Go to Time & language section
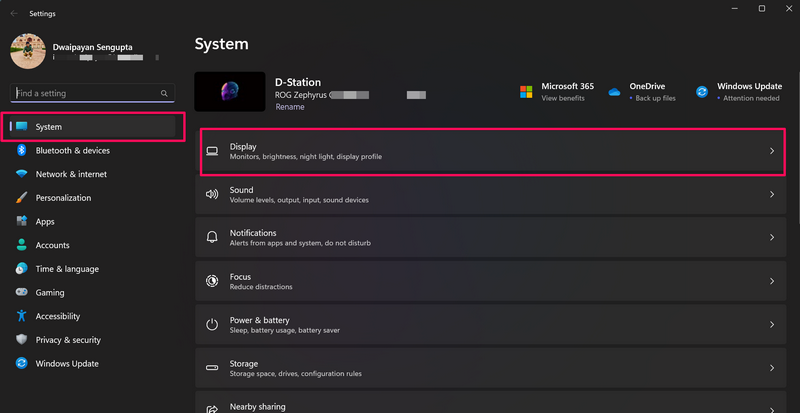Screen dimensions: 800x413 pyautogui.click(x=67, y=269)
